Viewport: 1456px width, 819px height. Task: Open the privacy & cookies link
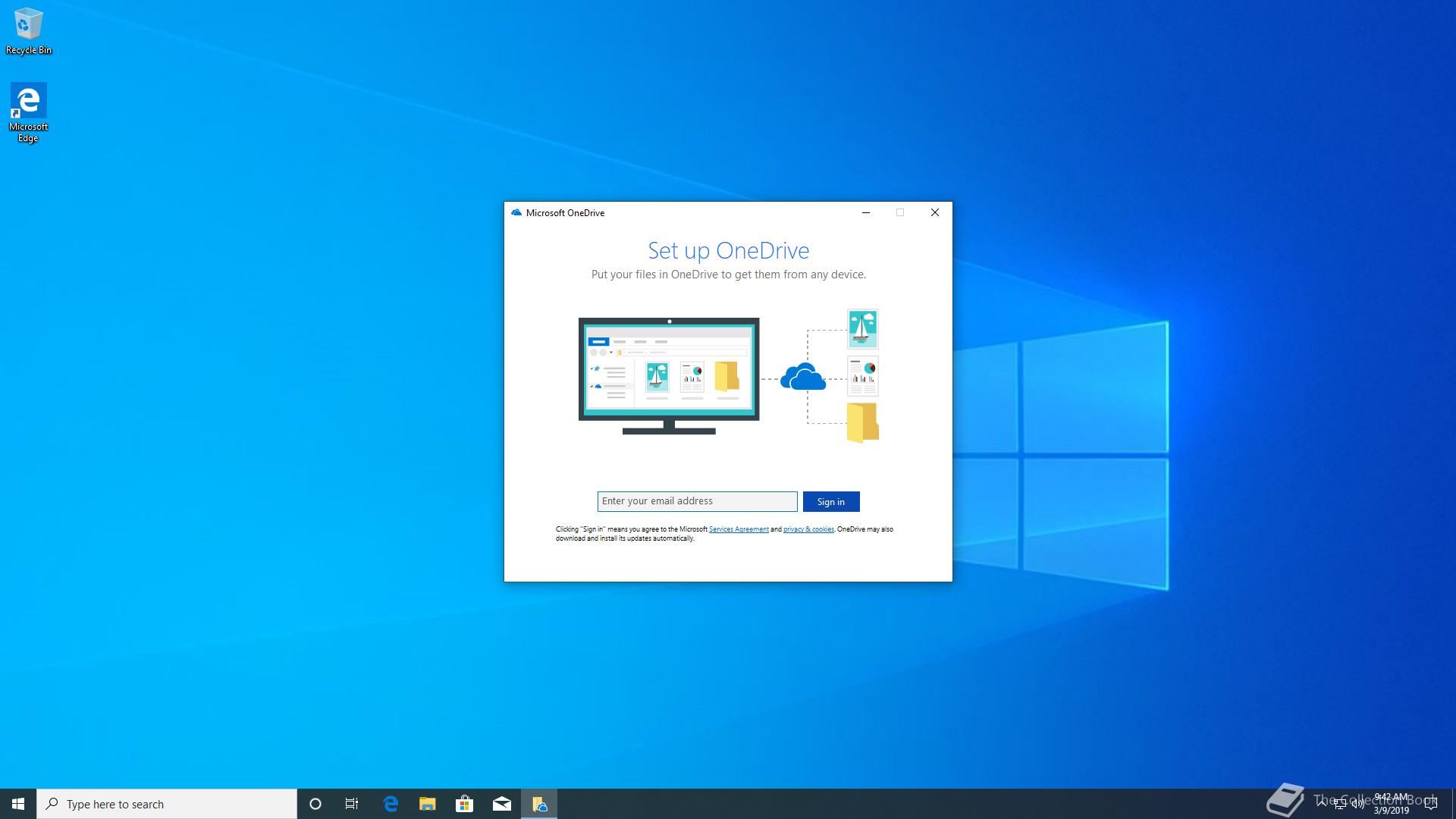pyautogui.click(x=808, y=529)
